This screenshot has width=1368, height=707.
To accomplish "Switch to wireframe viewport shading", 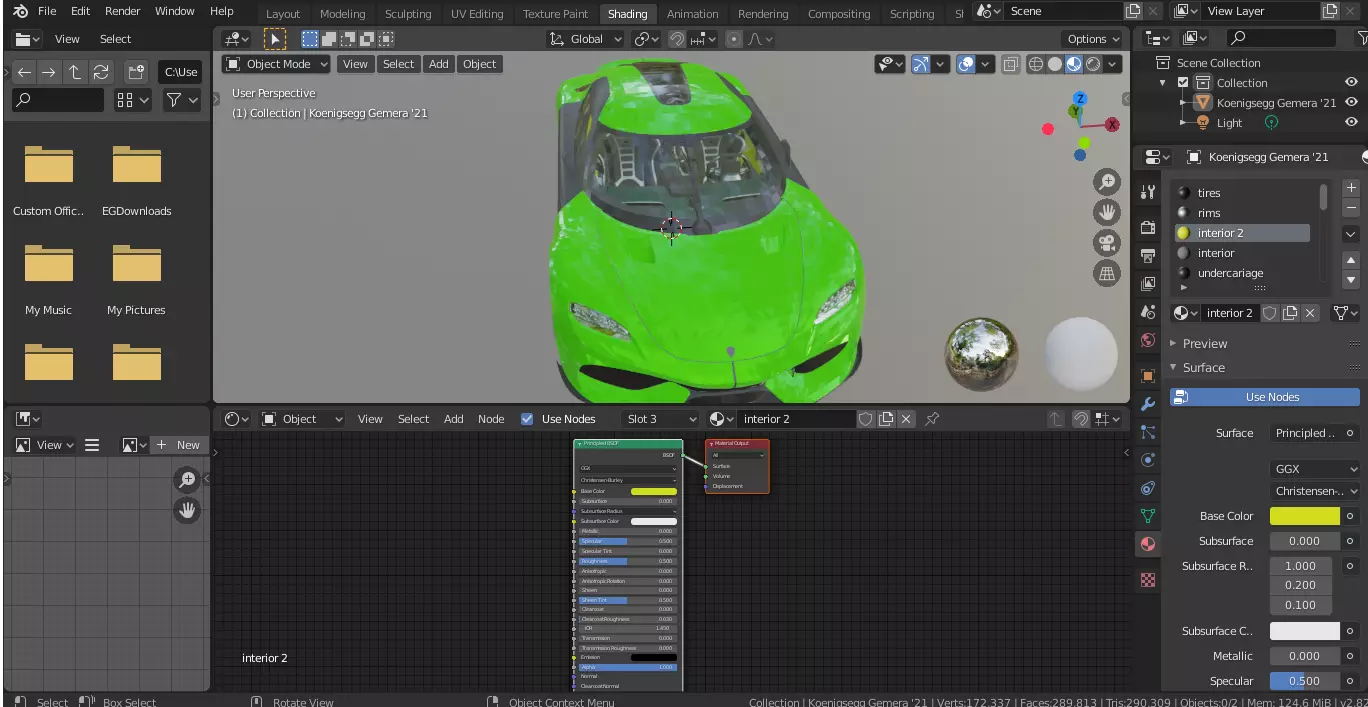I will (x=1036, y=64).
